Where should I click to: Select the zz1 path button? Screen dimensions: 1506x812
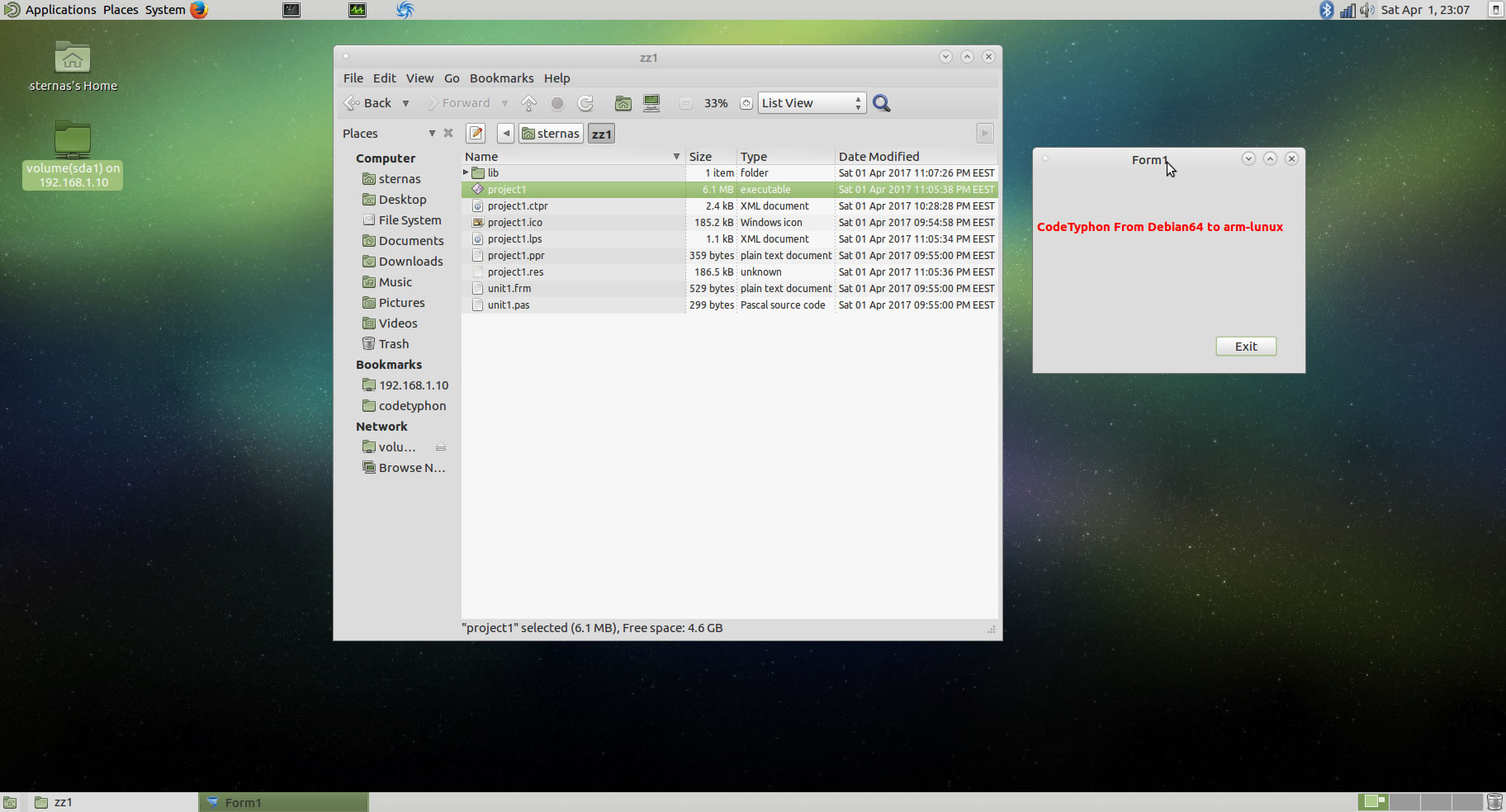pyautogui.click(x=601, y=134)
